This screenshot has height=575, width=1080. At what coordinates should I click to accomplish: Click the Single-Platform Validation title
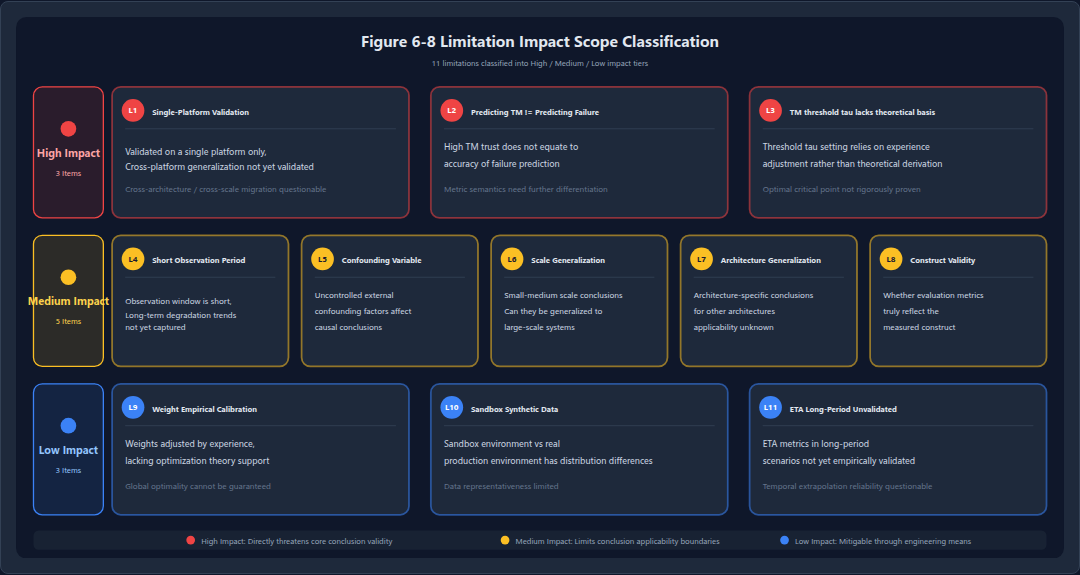click(x=200, y=112)
